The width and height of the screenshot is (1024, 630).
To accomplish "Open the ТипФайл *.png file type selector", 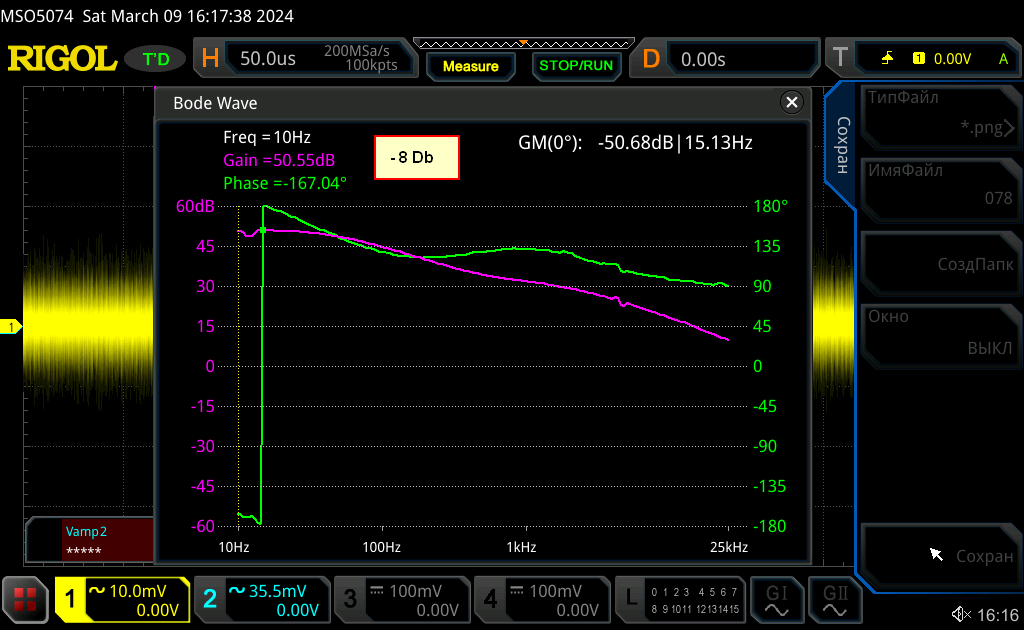I will (938, 113).
